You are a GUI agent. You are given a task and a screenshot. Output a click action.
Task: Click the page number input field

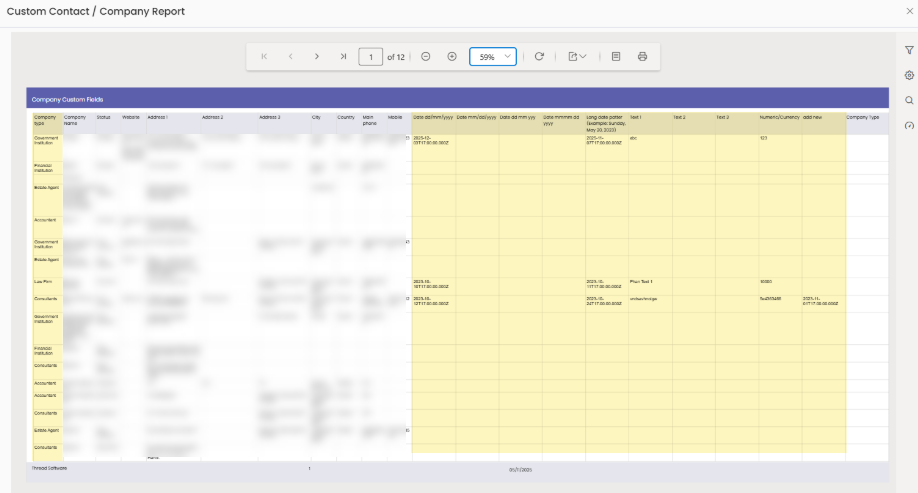pos(371,57)
